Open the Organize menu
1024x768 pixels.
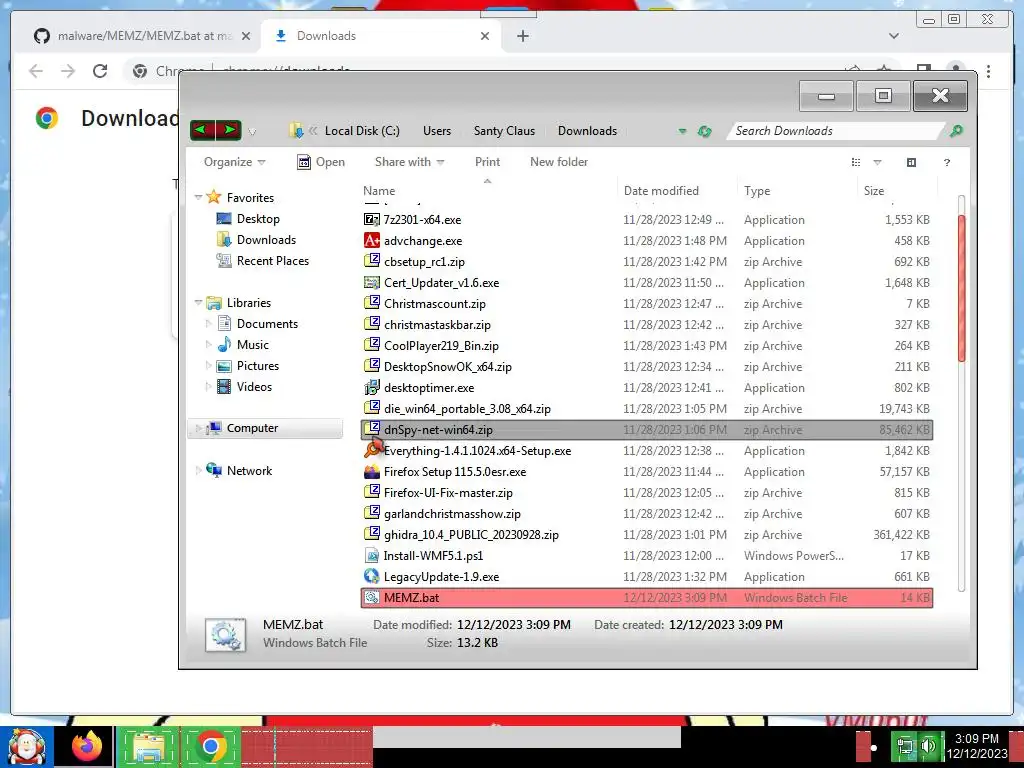coord(234,162)
